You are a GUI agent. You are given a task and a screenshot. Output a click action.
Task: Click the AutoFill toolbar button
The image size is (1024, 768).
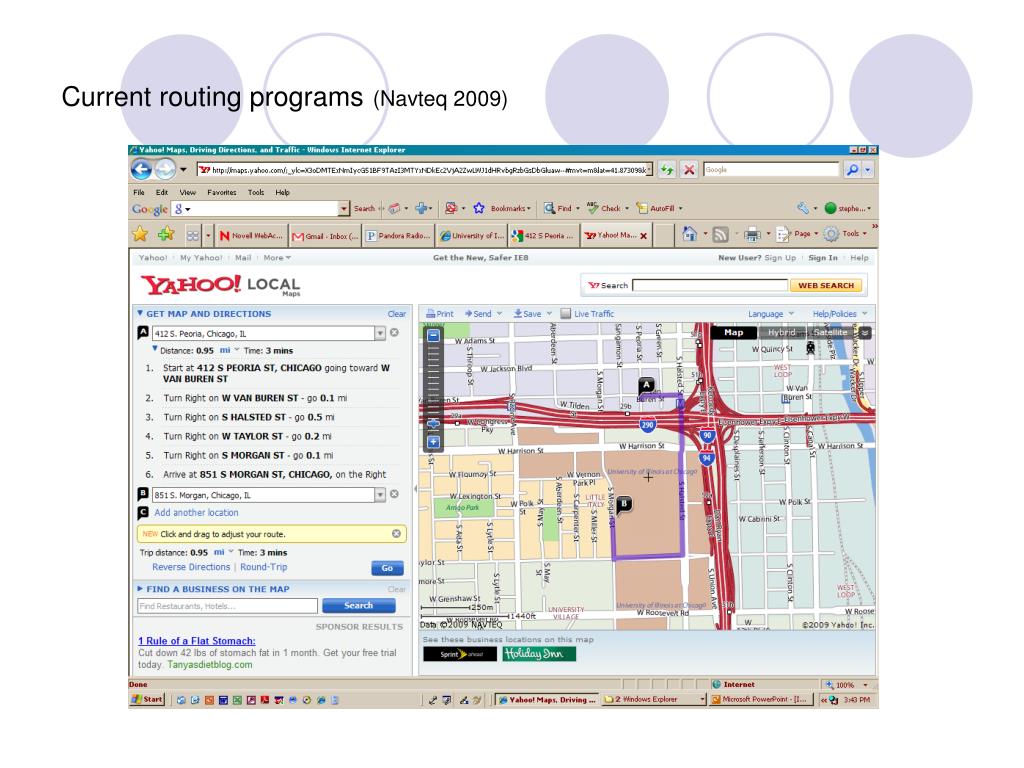656,208
